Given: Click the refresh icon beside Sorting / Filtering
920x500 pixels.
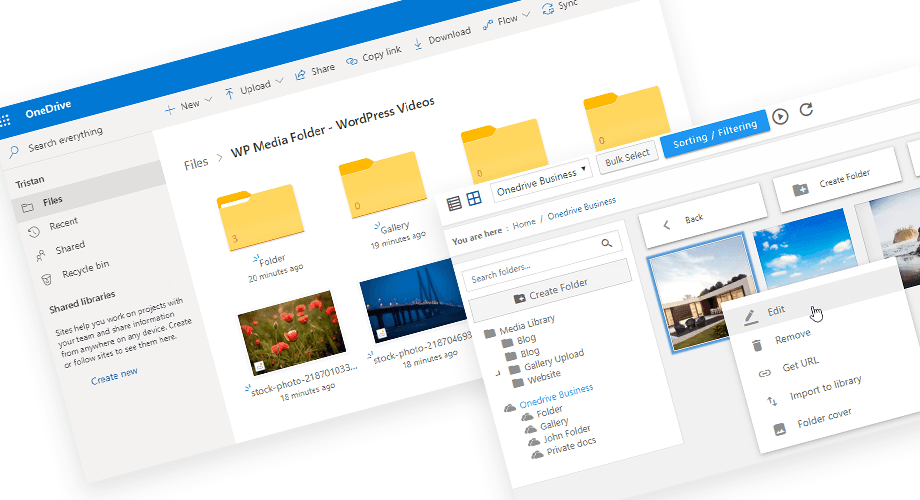Looking at the screenshot, I should (806, 110).
